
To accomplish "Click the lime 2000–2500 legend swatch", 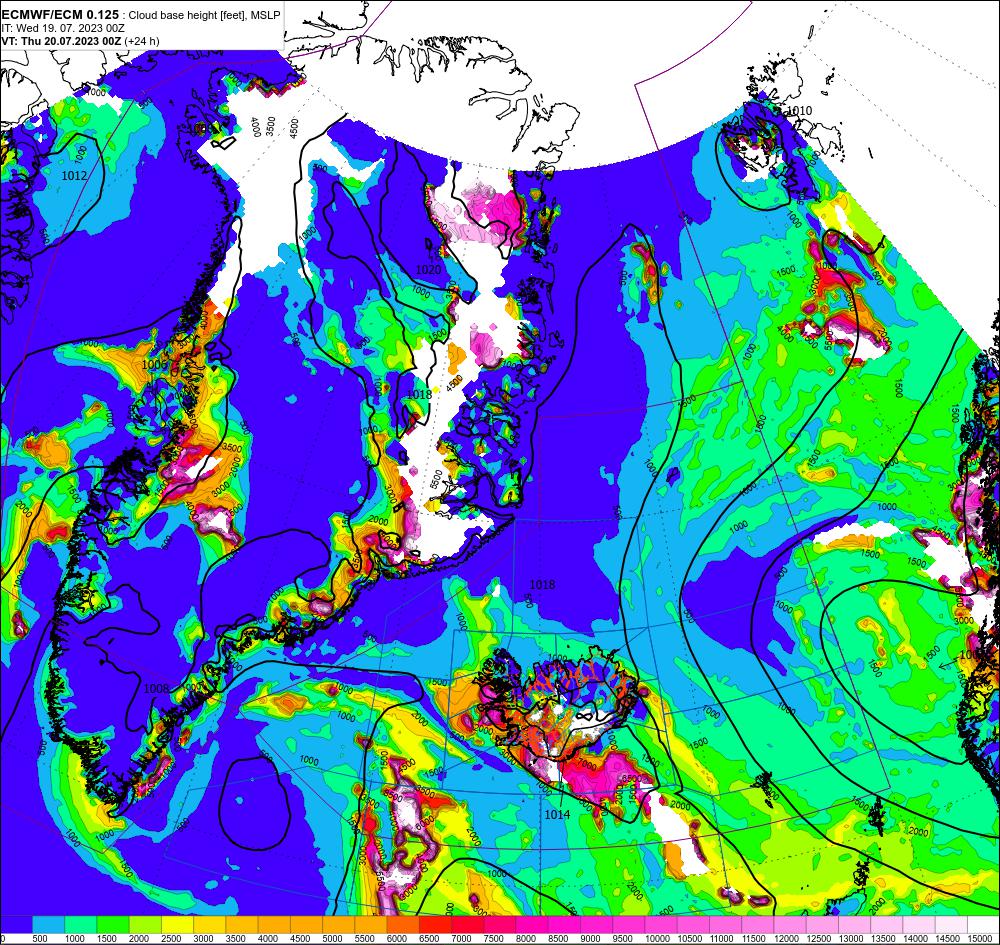I will [x=145, y=924].
